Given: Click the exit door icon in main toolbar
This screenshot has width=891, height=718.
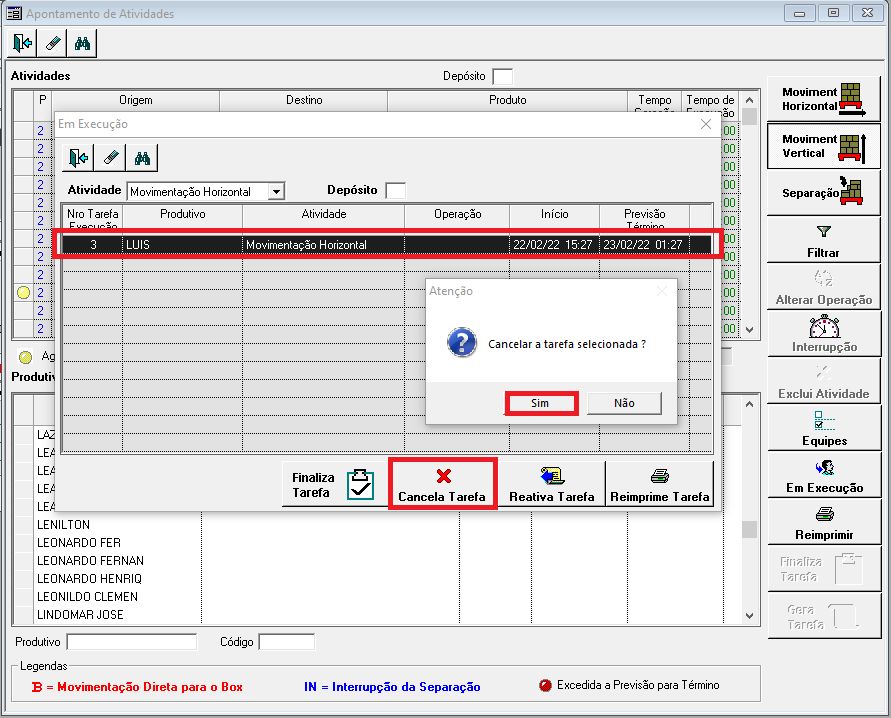Looking at the screenshot, I should 22,43.
